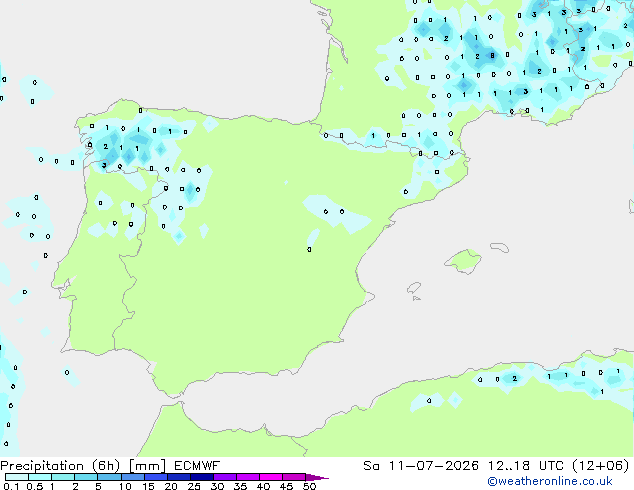This screenshot has height=490, width=634.
Task: Click the legend label '10'
Action: tap(125, 486)
